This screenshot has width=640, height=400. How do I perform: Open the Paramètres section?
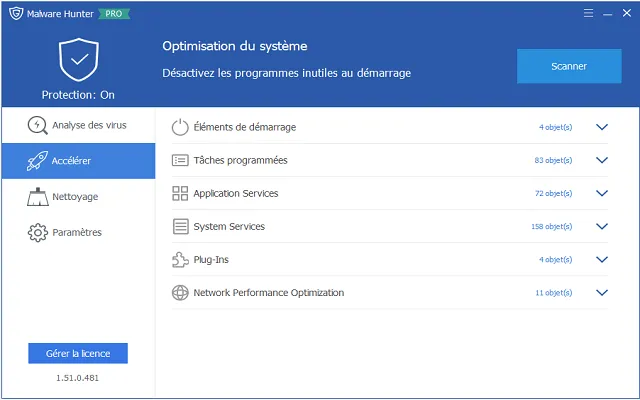78,232
